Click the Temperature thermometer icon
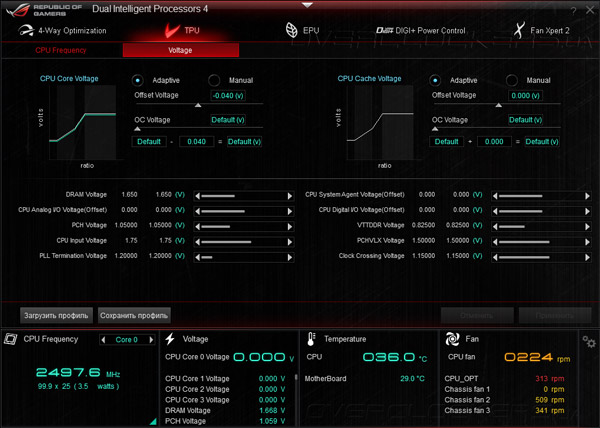This screenshot has width=600, height=428. (x=311, y=339)
